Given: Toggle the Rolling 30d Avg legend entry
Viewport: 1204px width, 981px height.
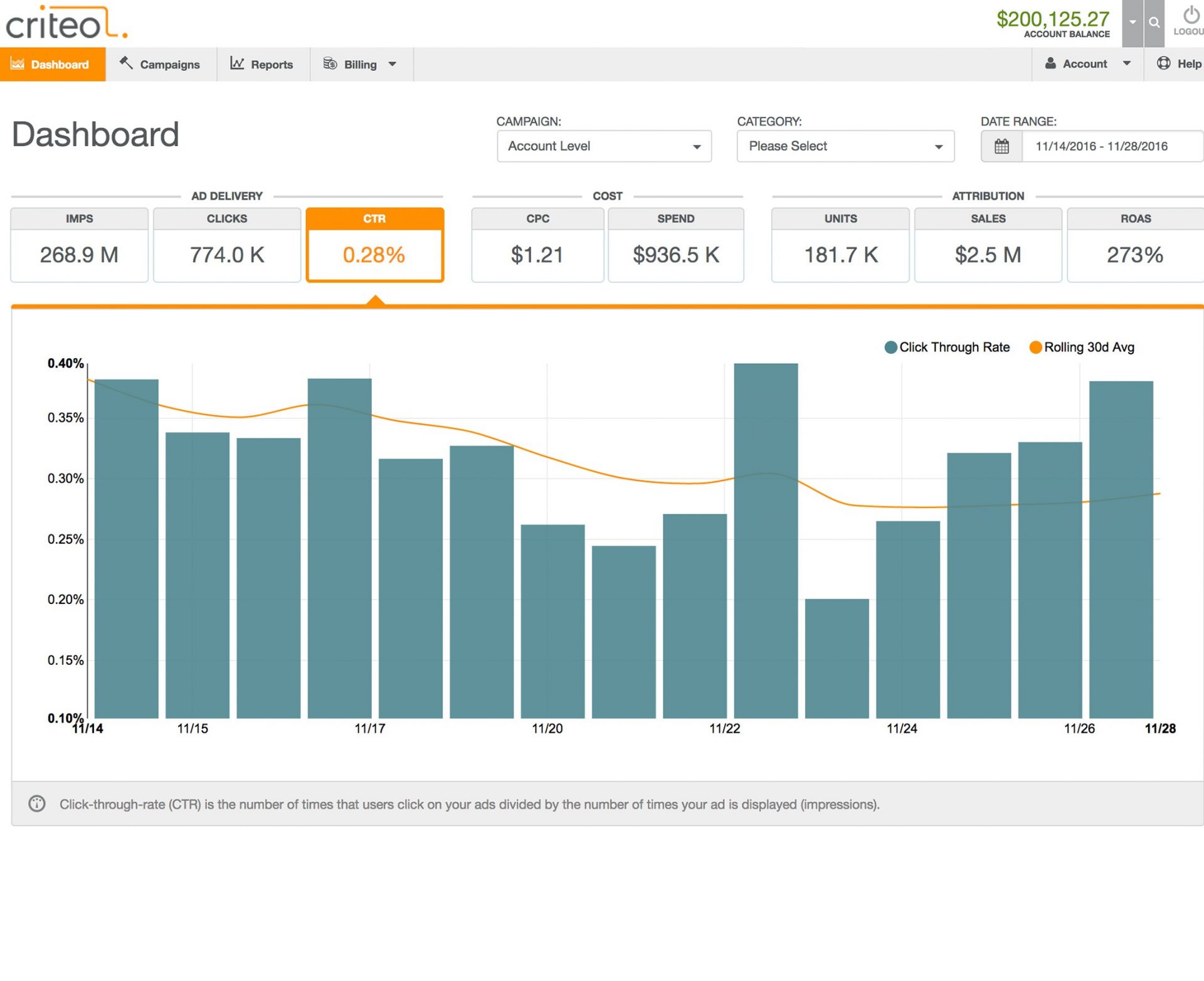Looking at the screenshot, I should (x=1082, y=347).
